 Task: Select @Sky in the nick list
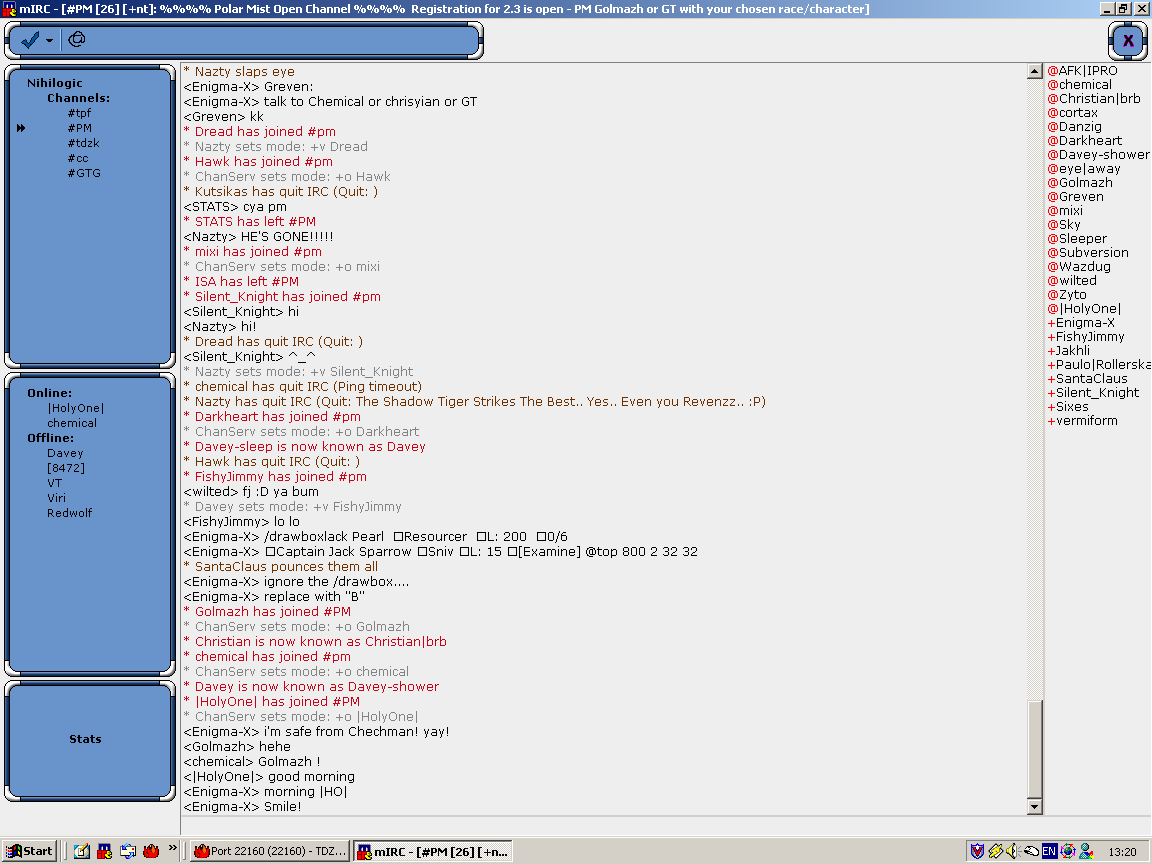tap(1064, 224)
